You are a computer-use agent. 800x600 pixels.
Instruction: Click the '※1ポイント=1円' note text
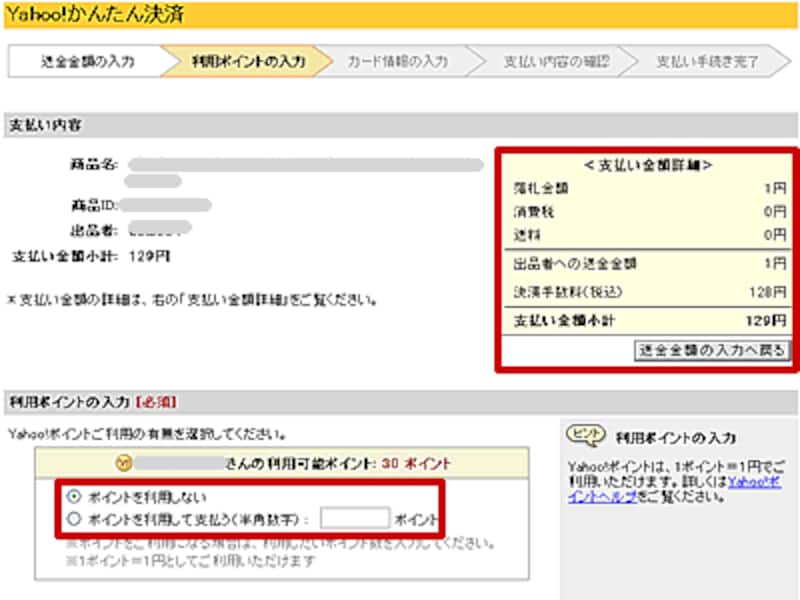point(190,561)
